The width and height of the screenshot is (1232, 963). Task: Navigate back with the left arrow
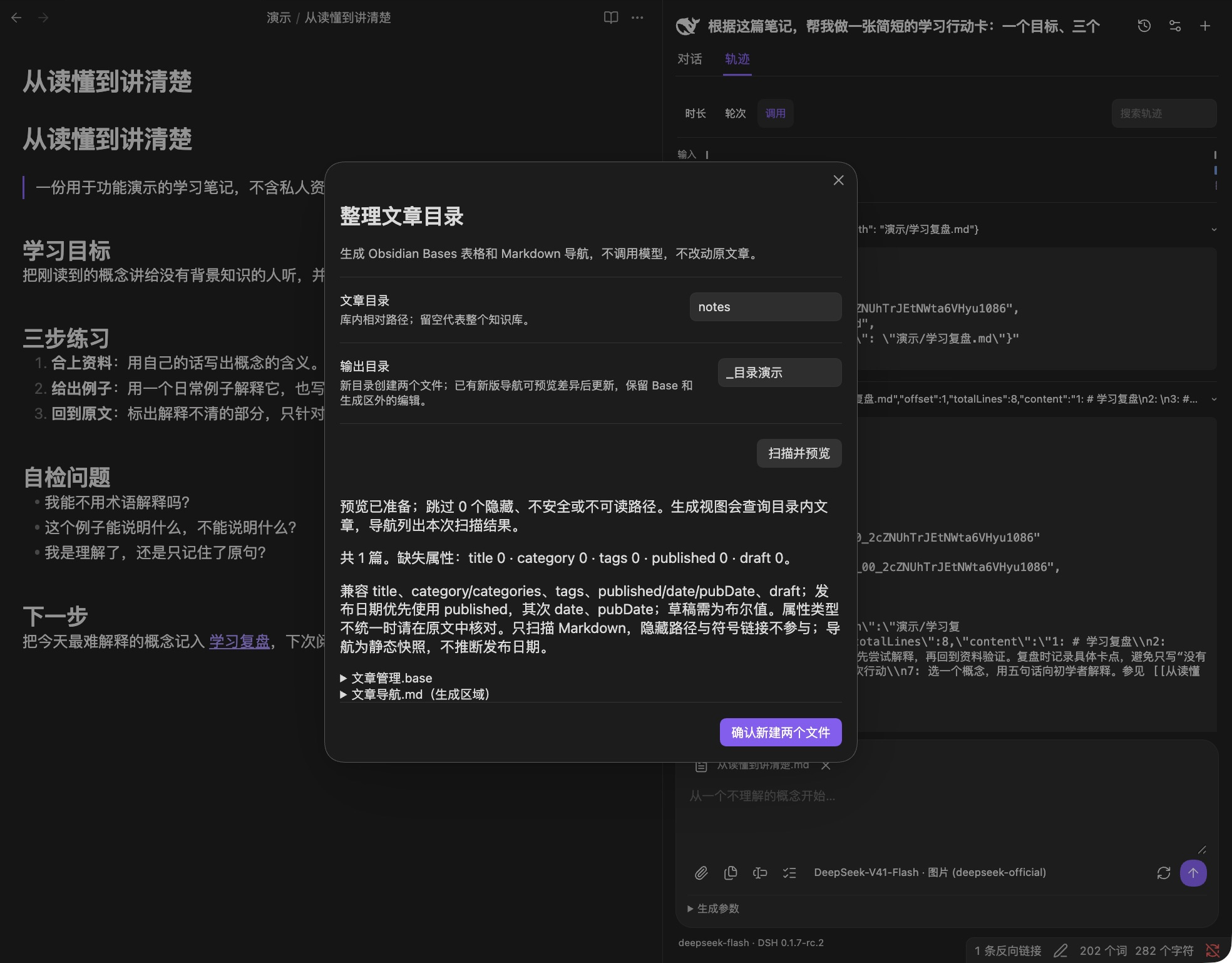[16, 18]
